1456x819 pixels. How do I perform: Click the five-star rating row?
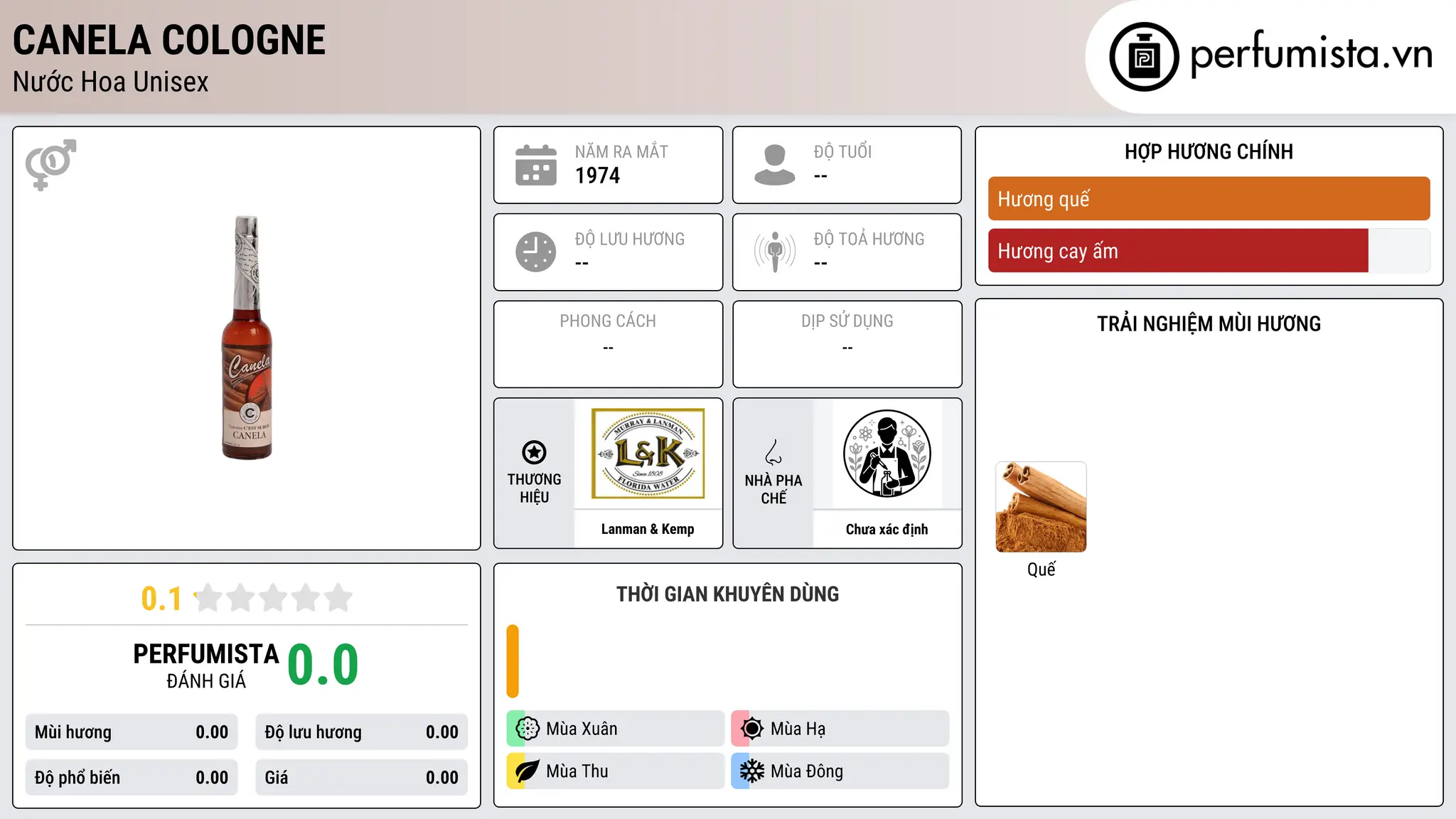click(x=273, y=598)
